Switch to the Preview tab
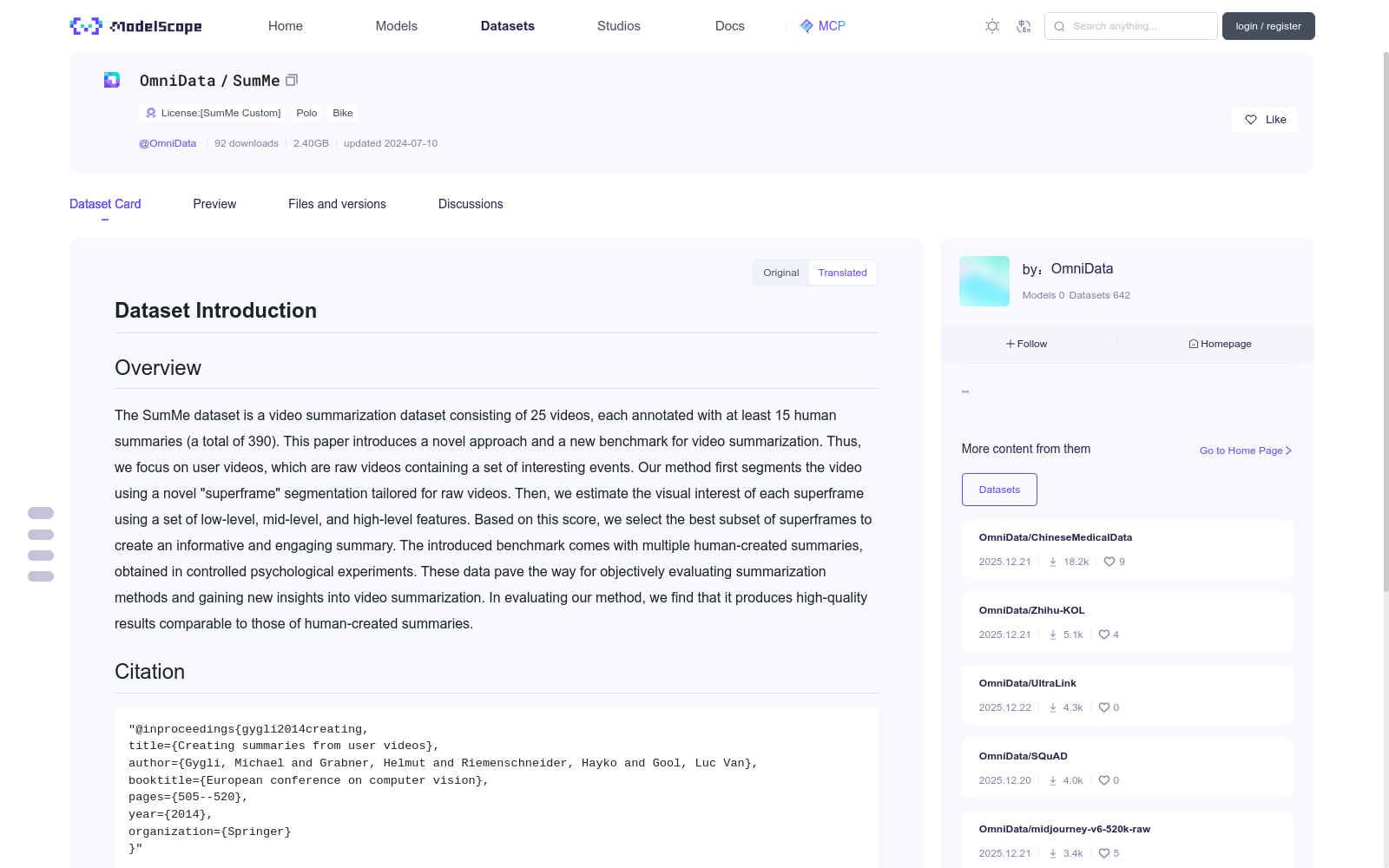1389x868 pixels. point(214,204)
